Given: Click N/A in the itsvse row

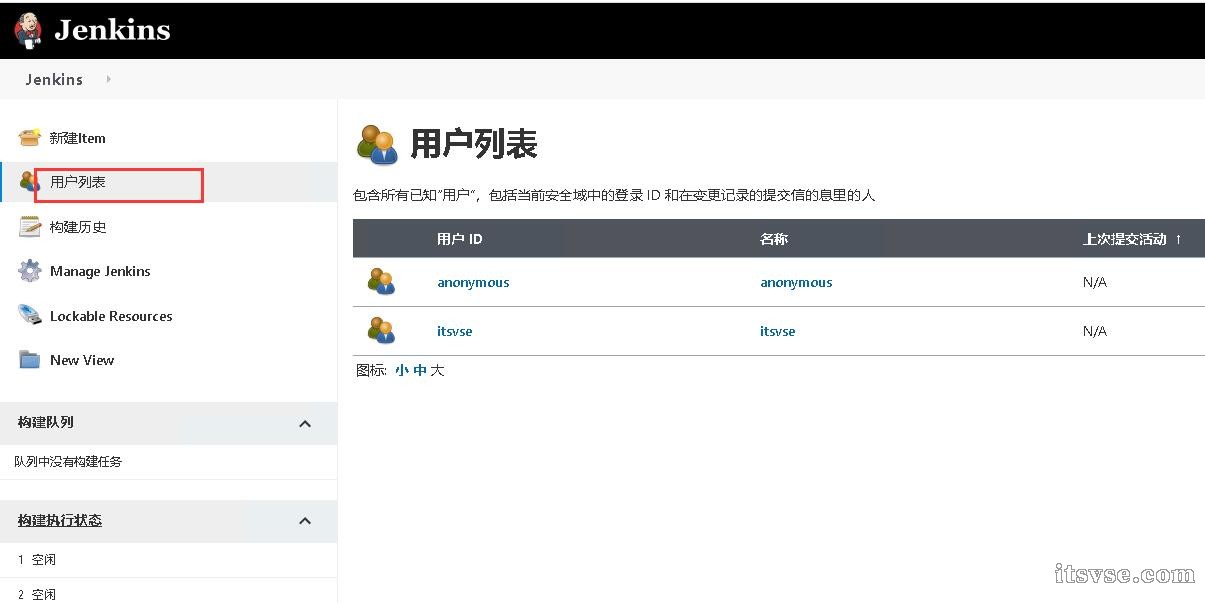Looking at the screenshot, I should [1095, 331].
